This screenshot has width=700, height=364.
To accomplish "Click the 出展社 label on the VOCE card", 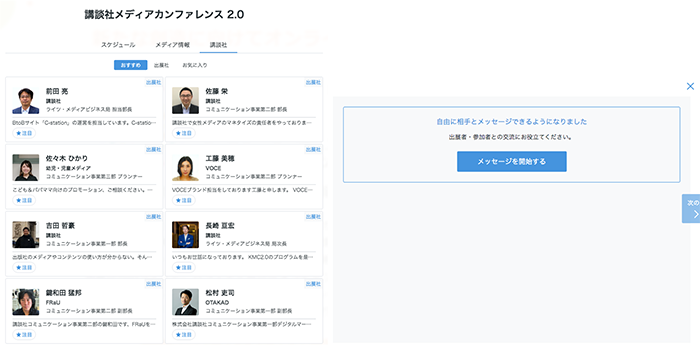I will coord(313,149).
